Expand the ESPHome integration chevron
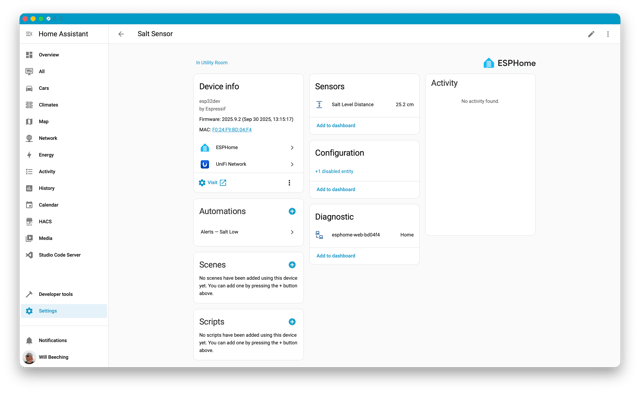The width and height of the screenshot is (640, 393). (x=292, y=148)
